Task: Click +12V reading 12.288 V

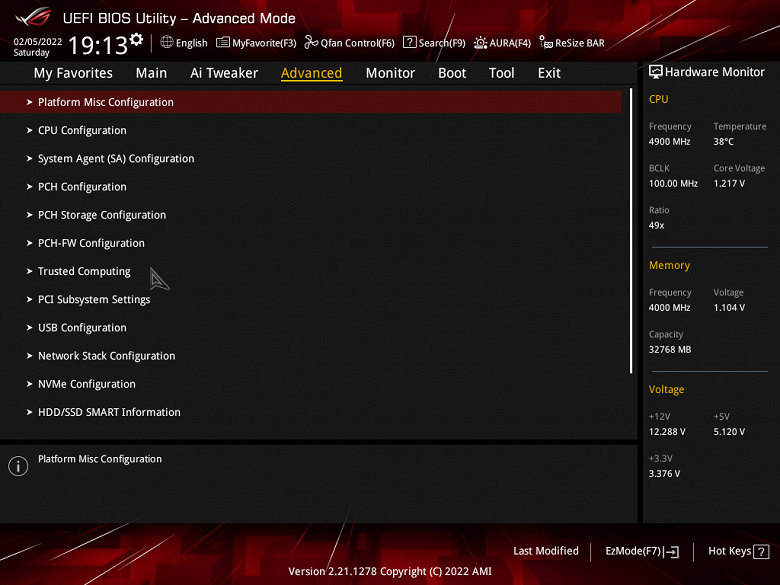Action: [x=667, y=432]
